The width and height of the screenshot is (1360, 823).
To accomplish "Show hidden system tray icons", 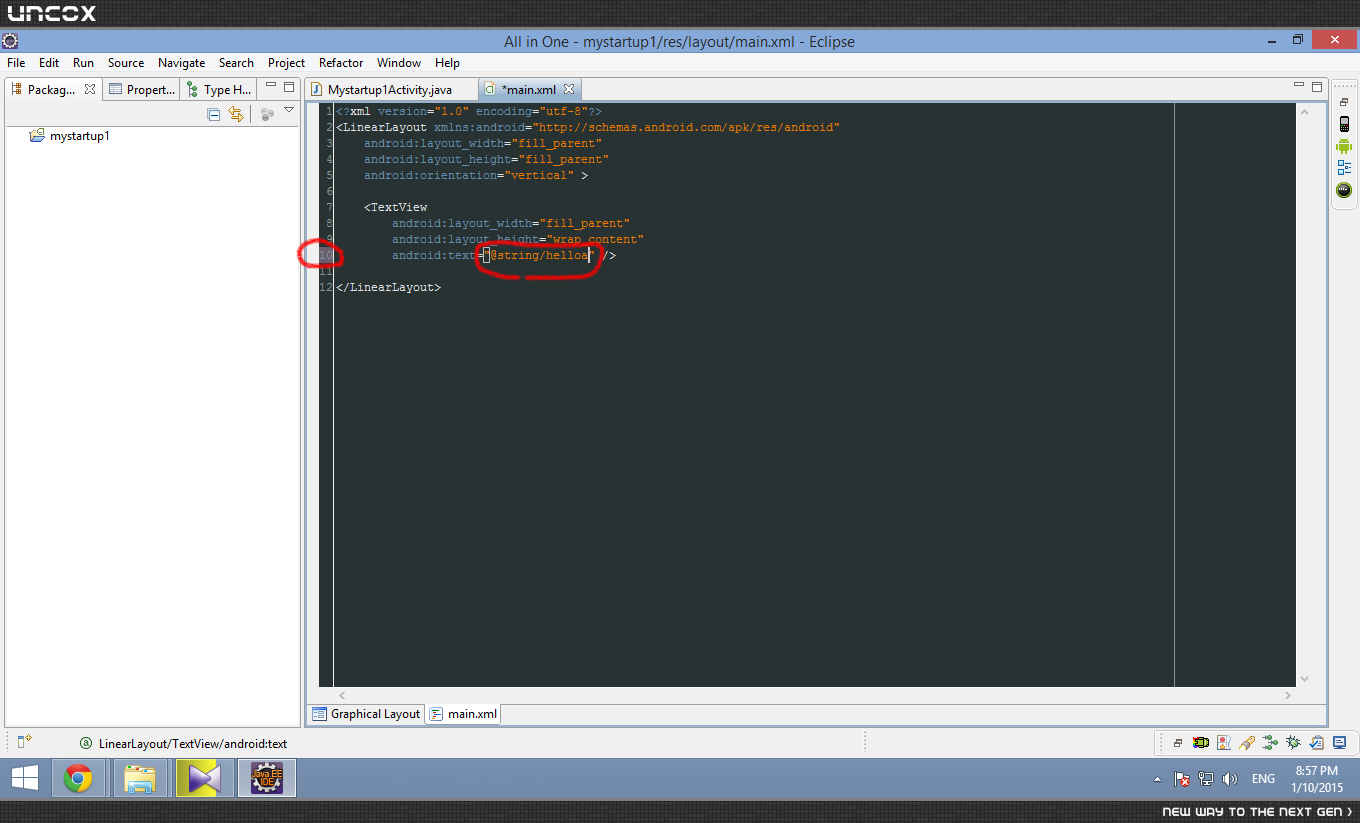I will click(1158, 779).
